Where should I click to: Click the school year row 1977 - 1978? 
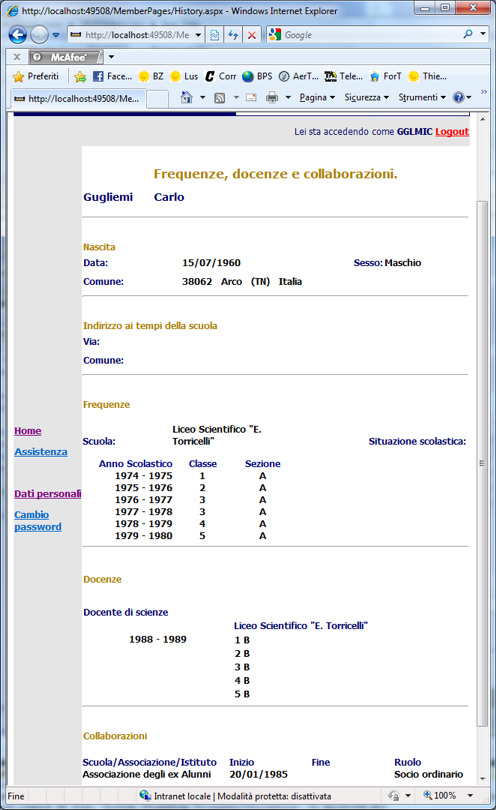click(190, 512)
